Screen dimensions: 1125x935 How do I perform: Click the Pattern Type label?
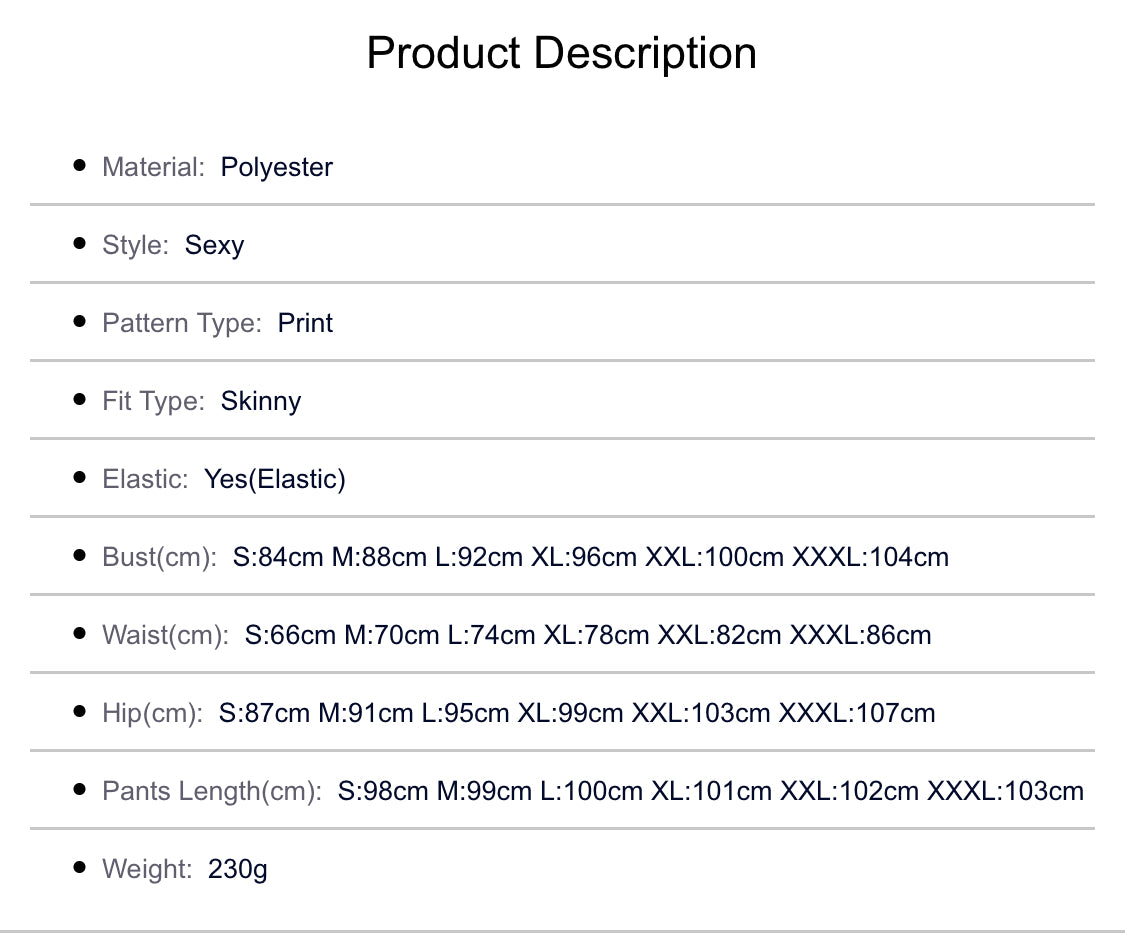182,323
